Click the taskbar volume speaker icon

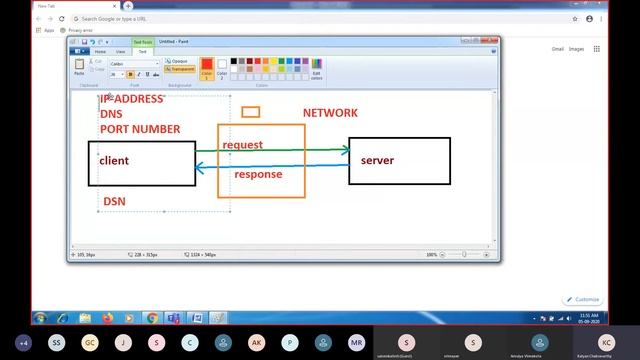(x=569, y=318)
